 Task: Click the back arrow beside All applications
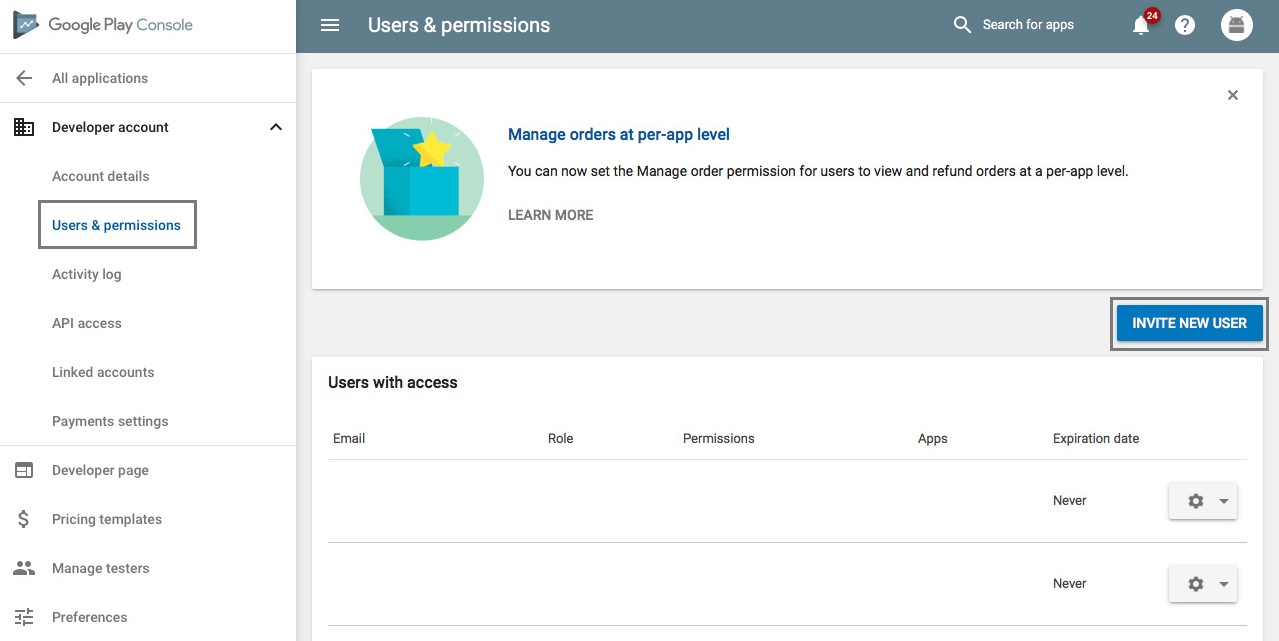pos(24,78)
